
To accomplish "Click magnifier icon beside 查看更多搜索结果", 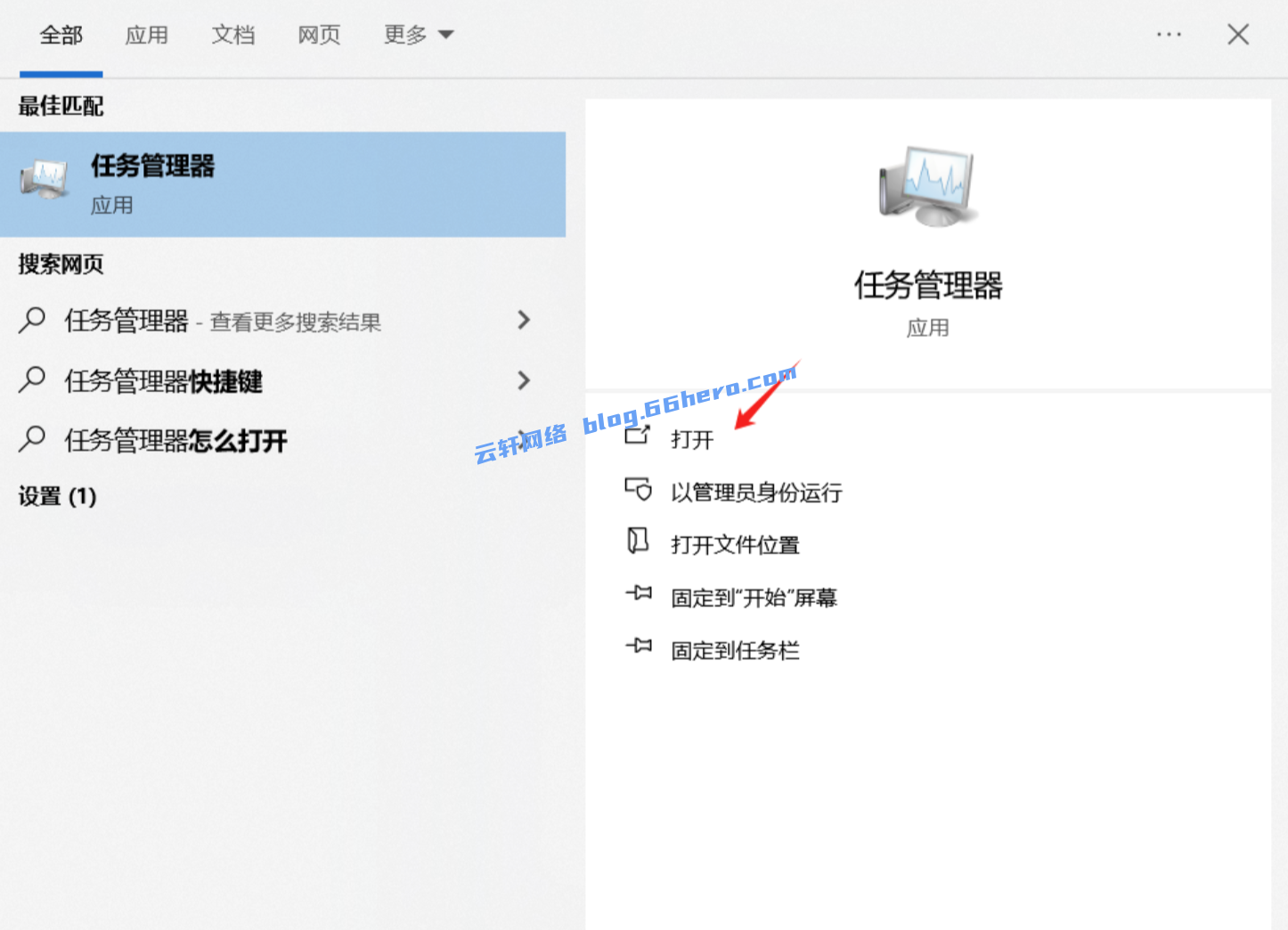I will [32, 320].
